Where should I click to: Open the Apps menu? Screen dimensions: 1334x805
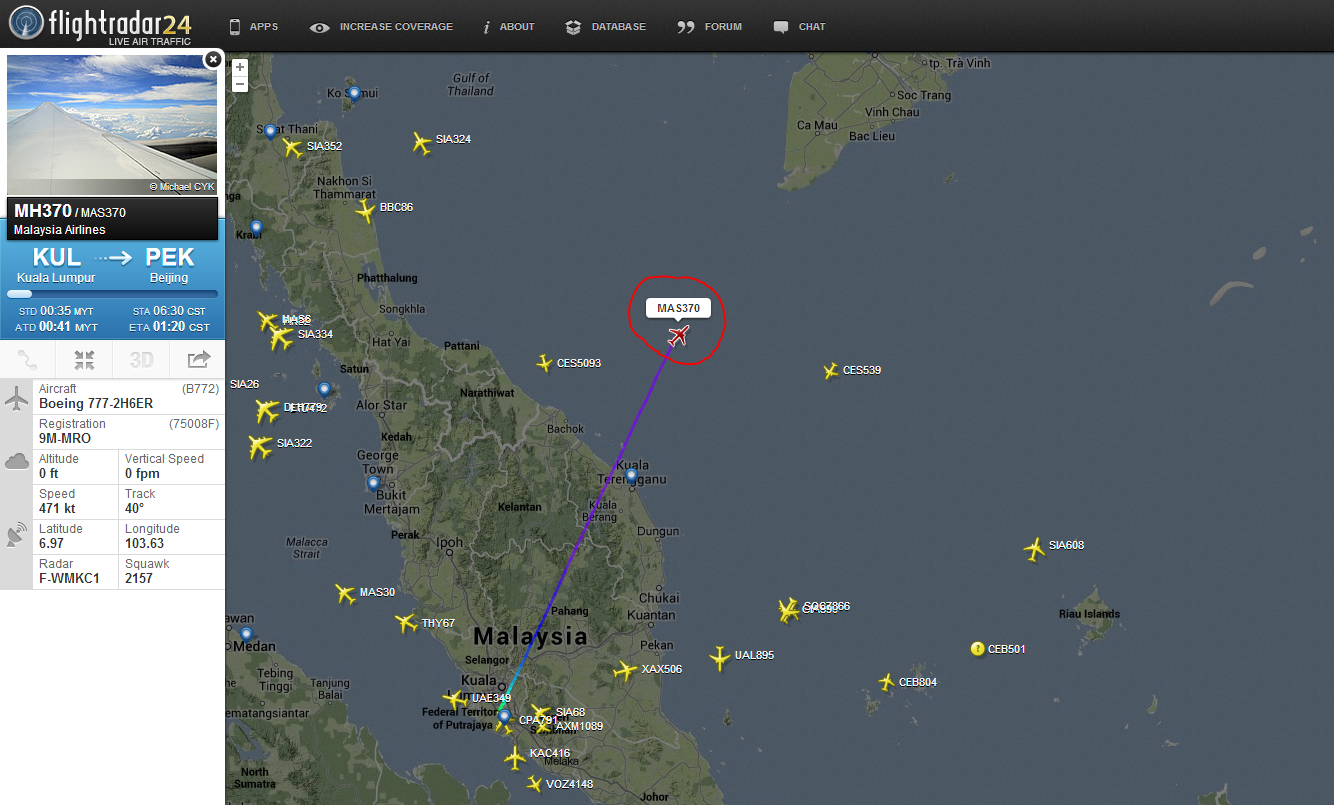tap(253, 27)
